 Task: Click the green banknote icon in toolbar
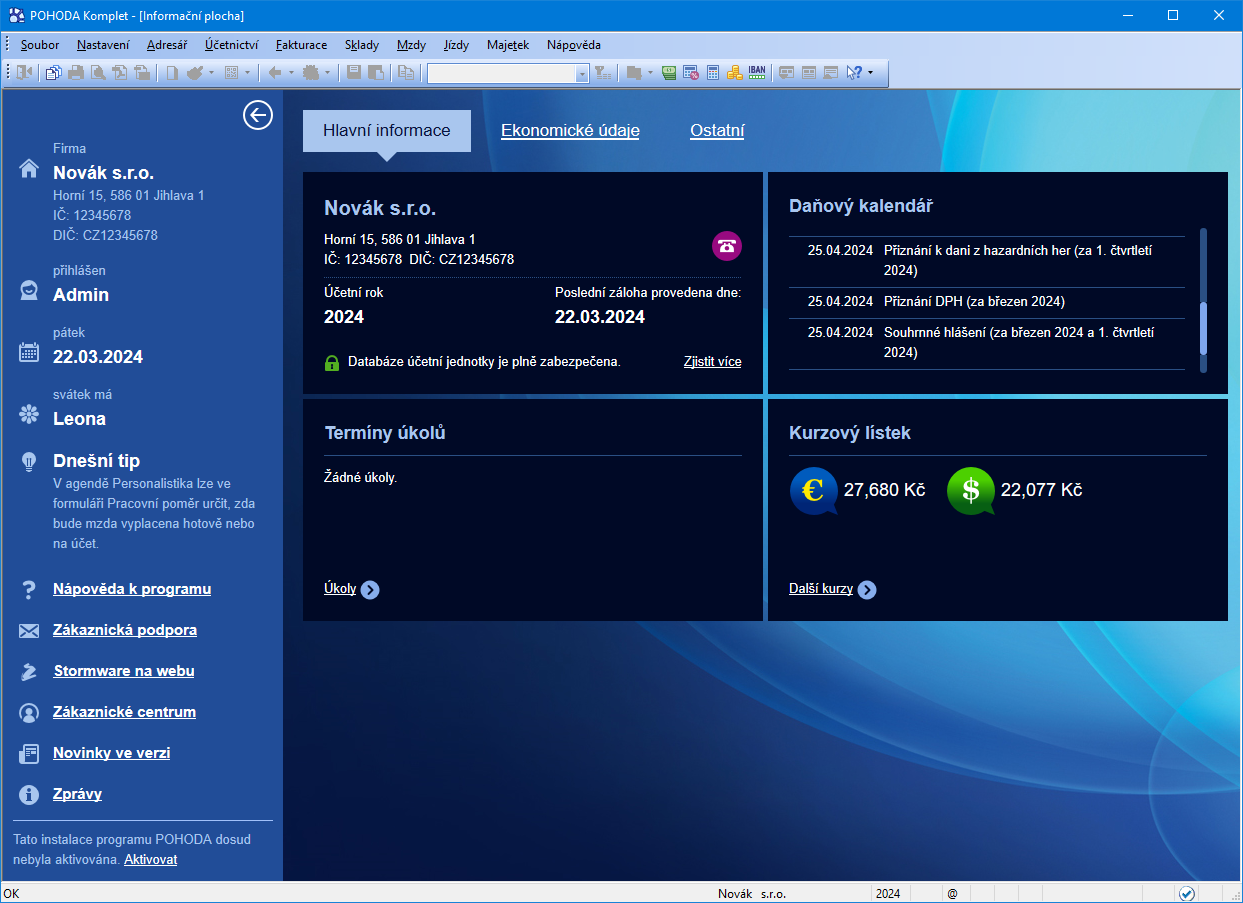click(x=669, y=72)
